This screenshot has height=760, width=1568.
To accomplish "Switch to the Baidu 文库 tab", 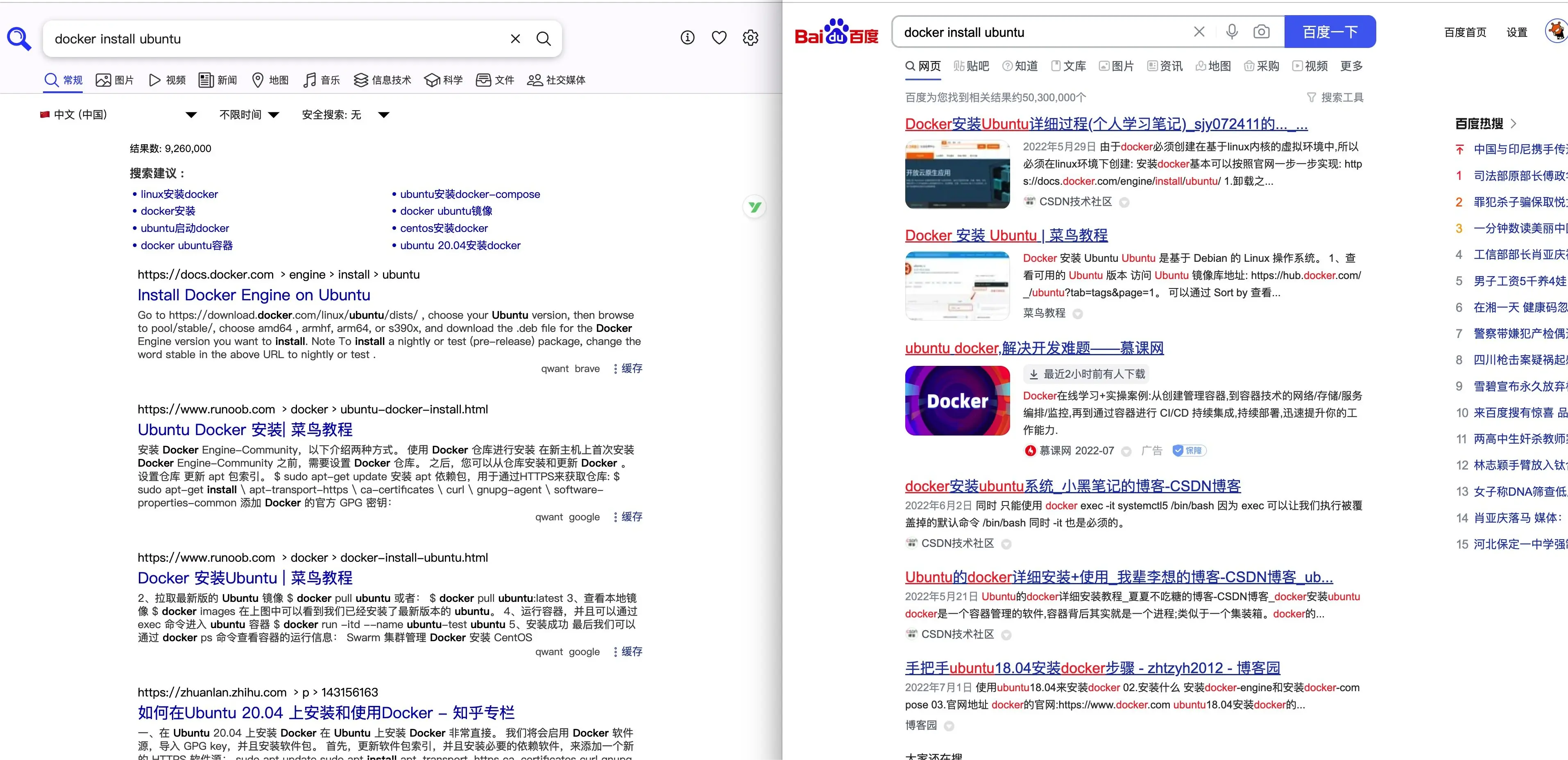I will pos(1068,66).
